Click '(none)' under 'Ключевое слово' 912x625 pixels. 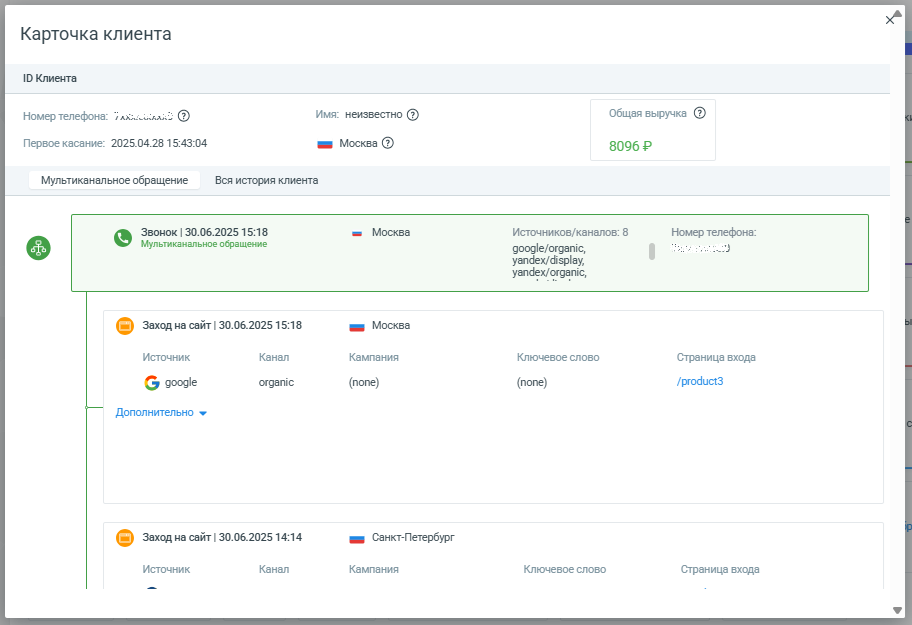532,382
